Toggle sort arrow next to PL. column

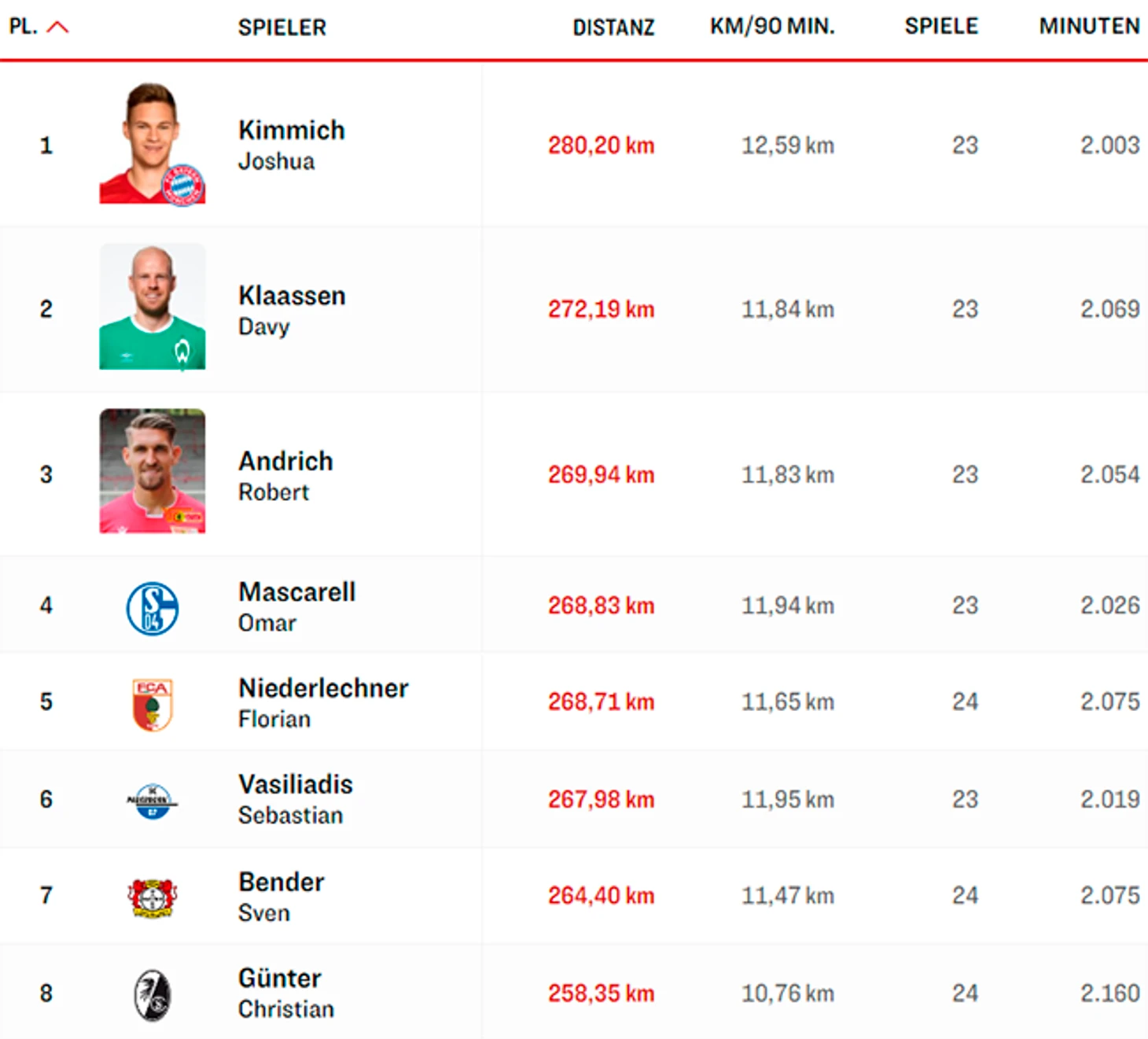[x=58, y=28]
